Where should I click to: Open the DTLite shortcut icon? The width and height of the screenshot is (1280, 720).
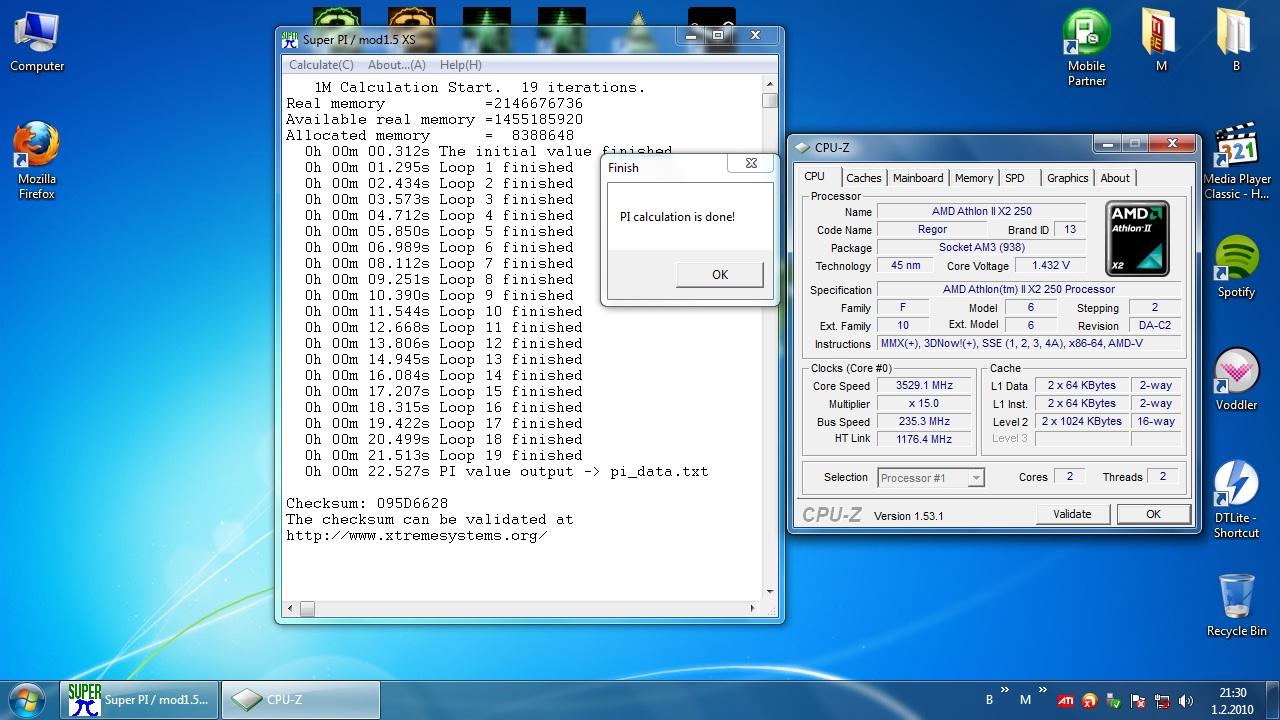coord(1236,500)
